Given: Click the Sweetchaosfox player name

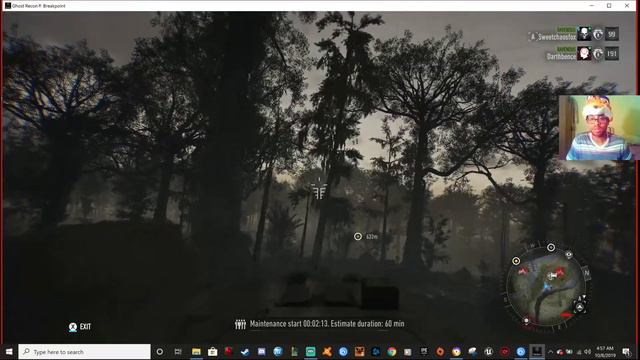Looking at the screenshot, I should pyautogui.click(x=557, y=37).
